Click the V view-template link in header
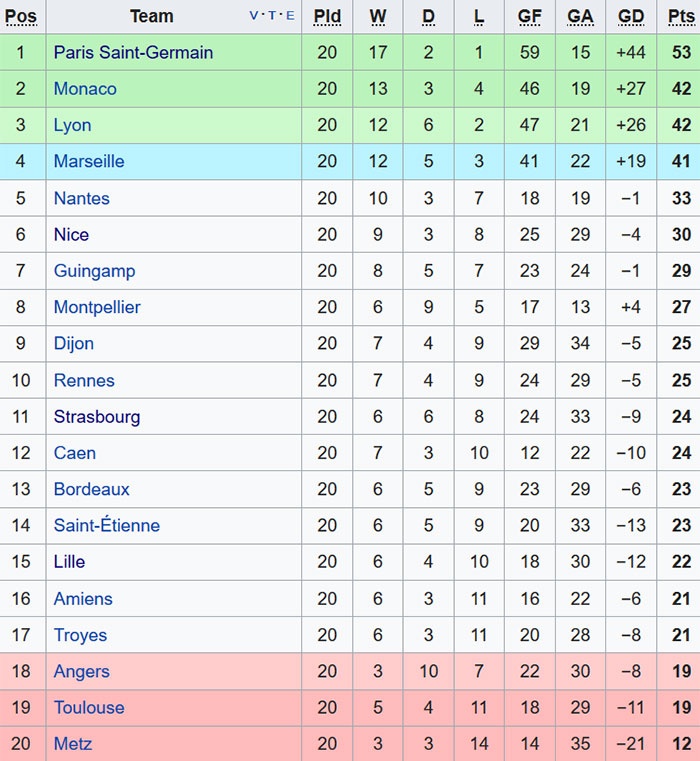The height and width of the screenshot is (761, 700). [x=254, y=16]
